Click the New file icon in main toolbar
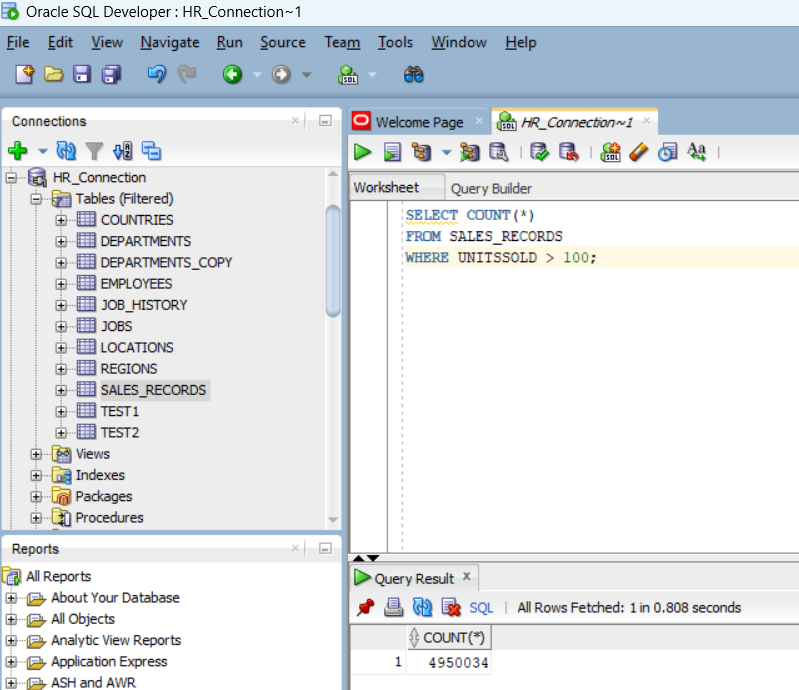 pos(24,74)
